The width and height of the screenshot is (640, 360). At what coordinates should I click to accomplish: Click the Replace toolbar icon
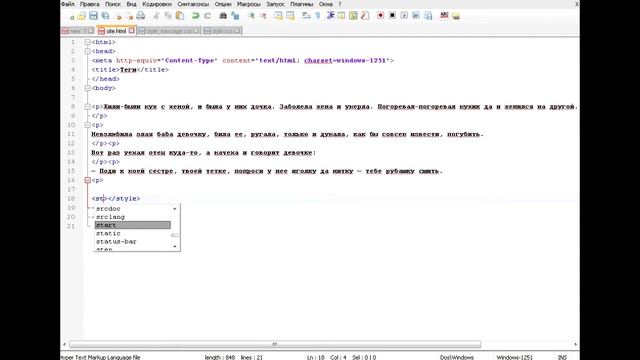pyautogui.click(x=235, y=16)
